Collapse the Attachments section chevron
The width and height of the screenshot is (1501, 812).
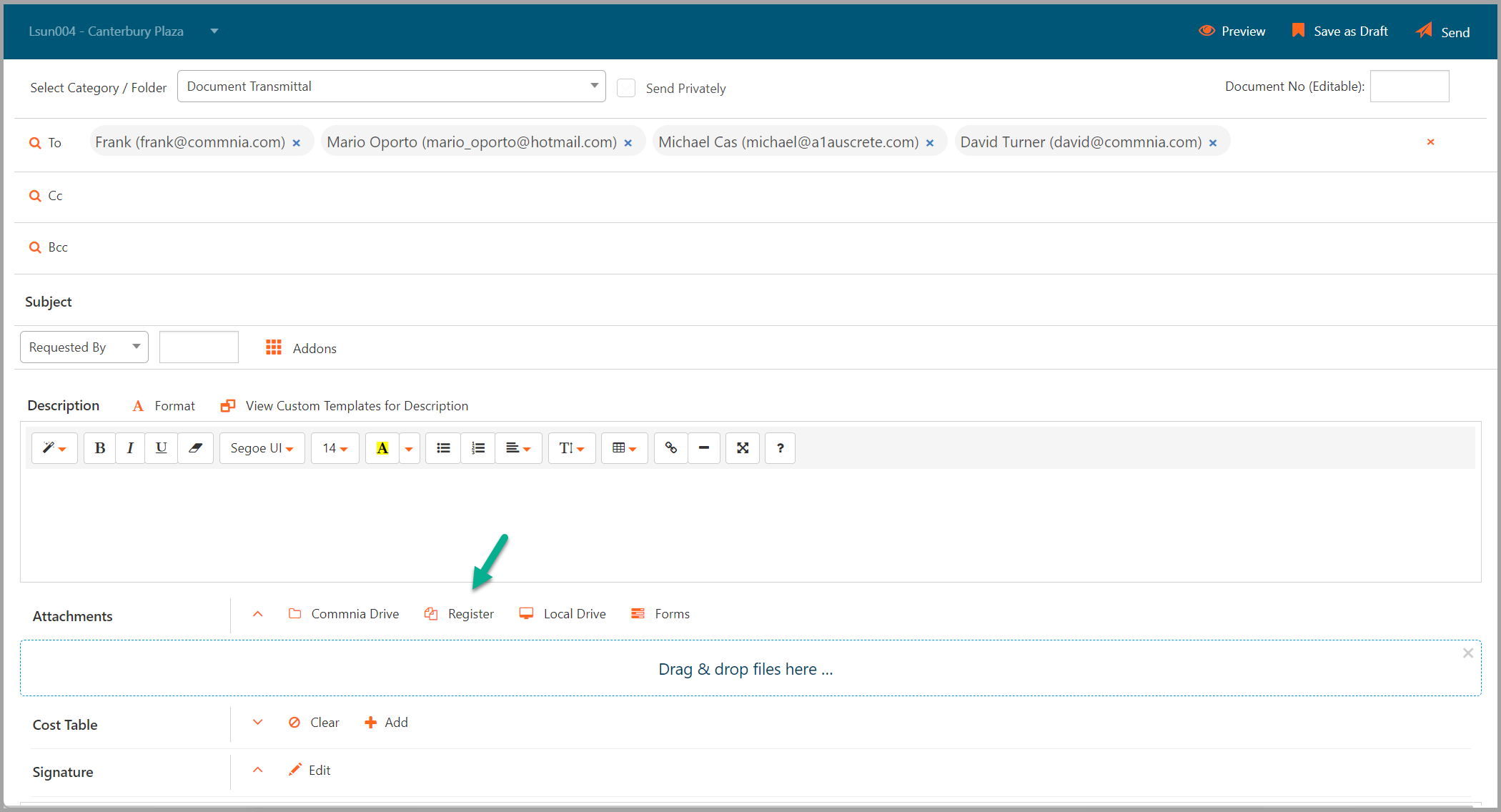tap(258, 614)
